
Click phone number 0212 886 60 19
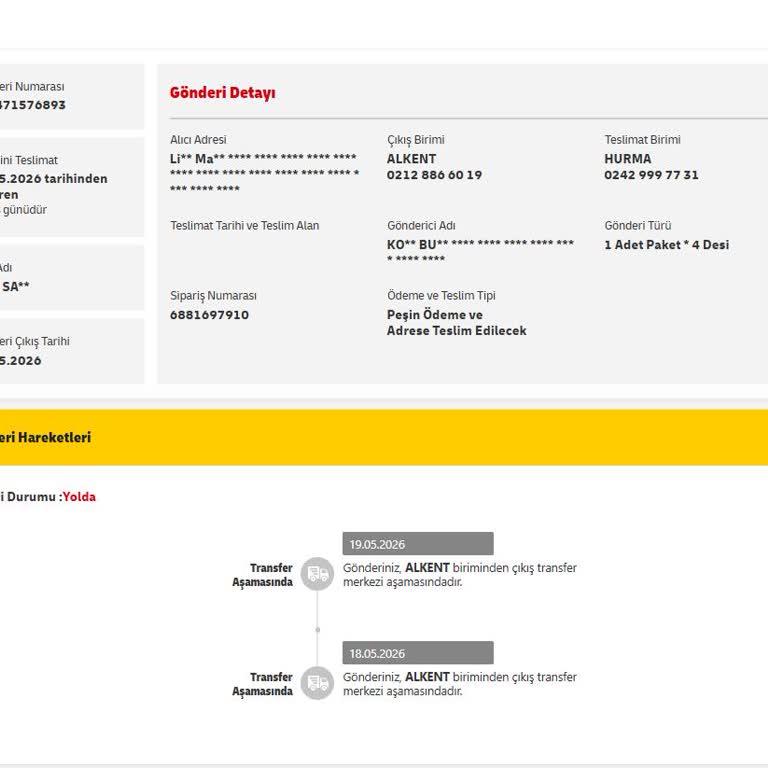point(434,175)
